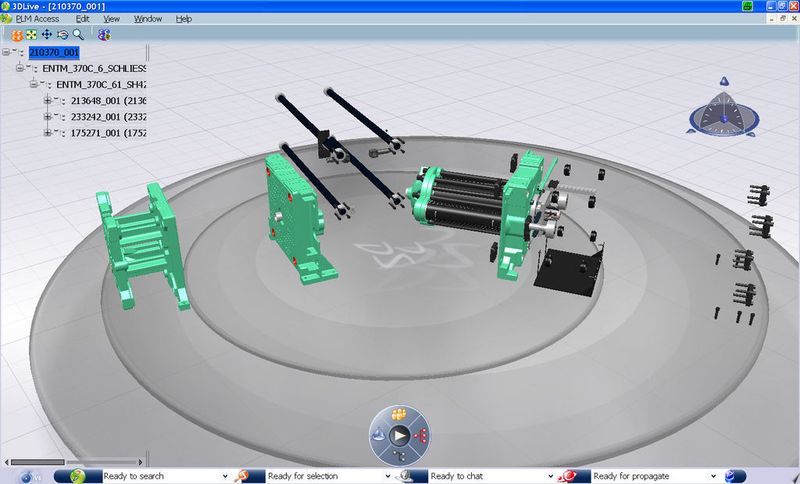The width and height of the screenshot is (800, 484).
Task: Choose the magnifier zoom tool
Action: pos(78,34)
